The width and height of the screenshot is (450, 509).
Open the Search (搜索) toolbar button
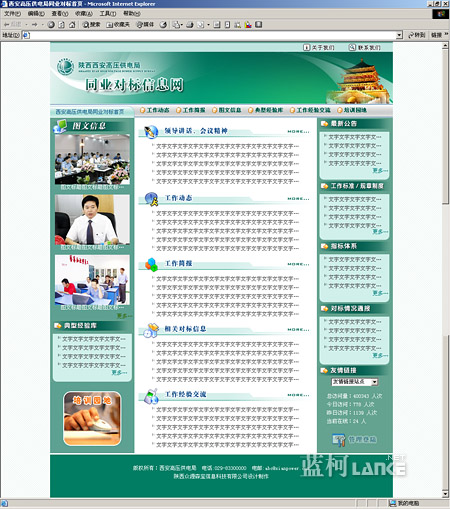click(x=91, y=25)
